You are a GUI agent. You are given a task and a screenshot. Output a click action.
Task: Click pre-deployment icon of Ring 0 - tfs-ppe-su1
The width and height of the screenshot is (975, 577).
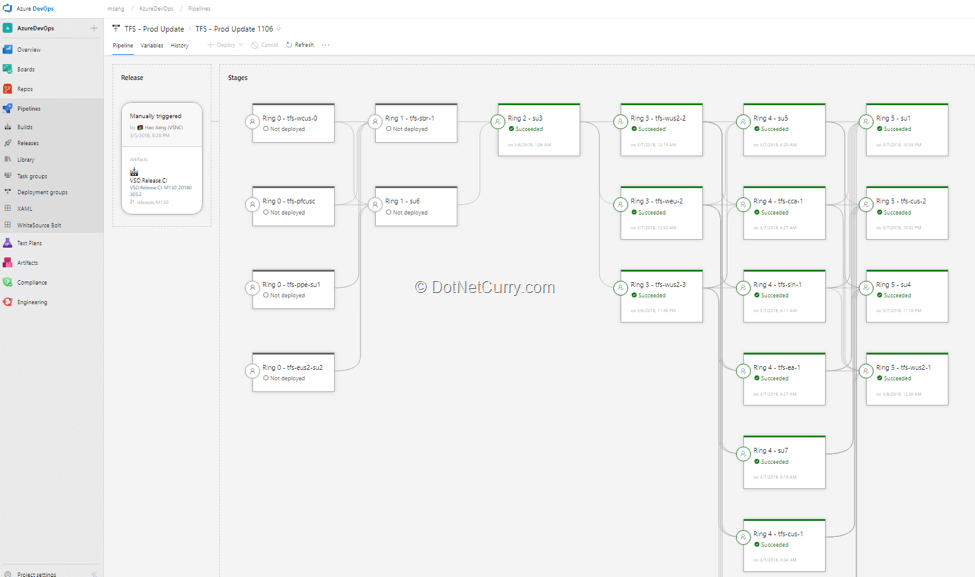coord(252,288)
